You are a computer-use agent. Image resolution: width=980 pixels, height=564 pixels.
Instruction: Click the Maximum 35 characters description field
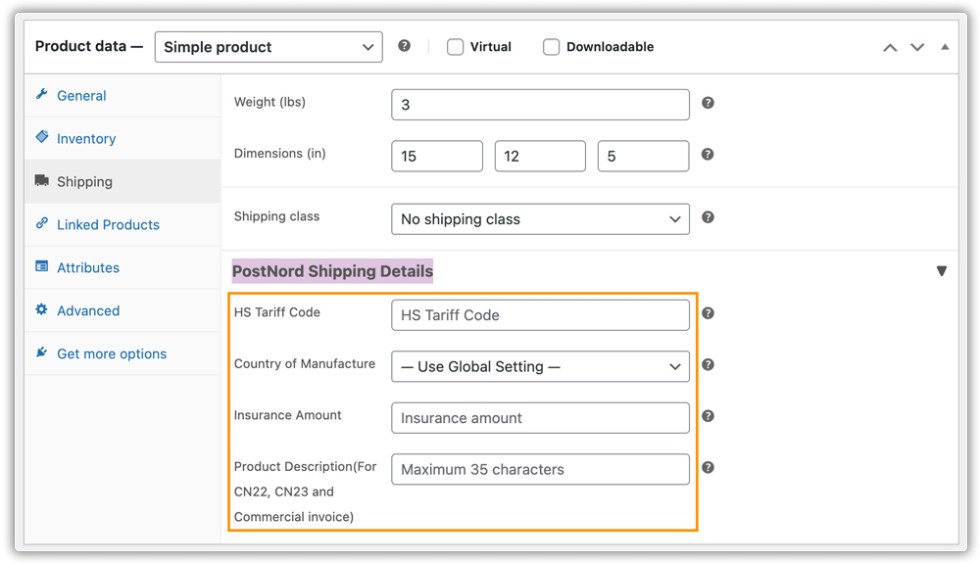point(541,469)
